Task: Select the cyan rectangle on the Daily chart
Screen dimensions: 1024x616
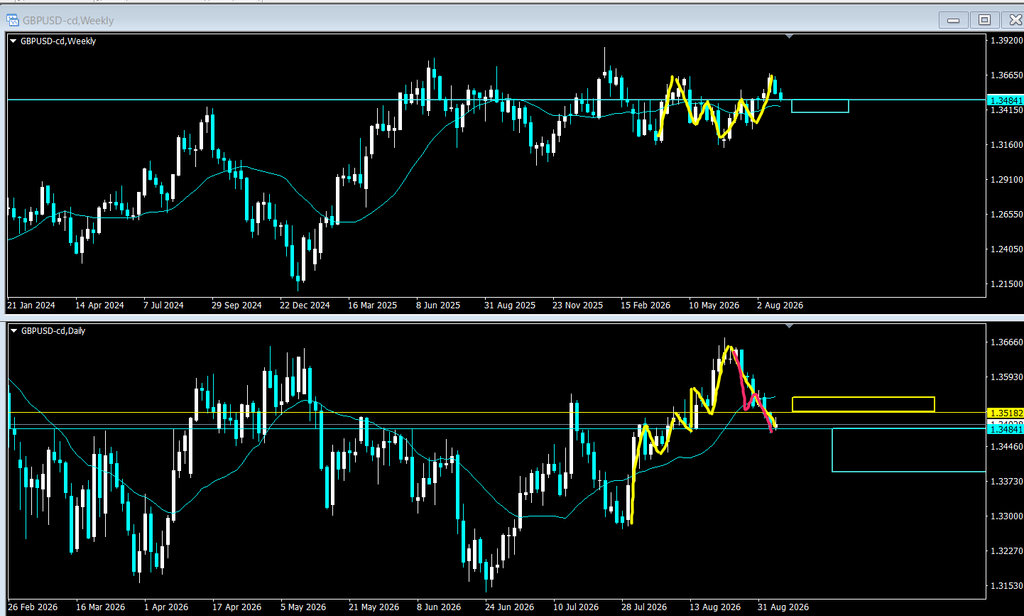Action: (908, 450)
